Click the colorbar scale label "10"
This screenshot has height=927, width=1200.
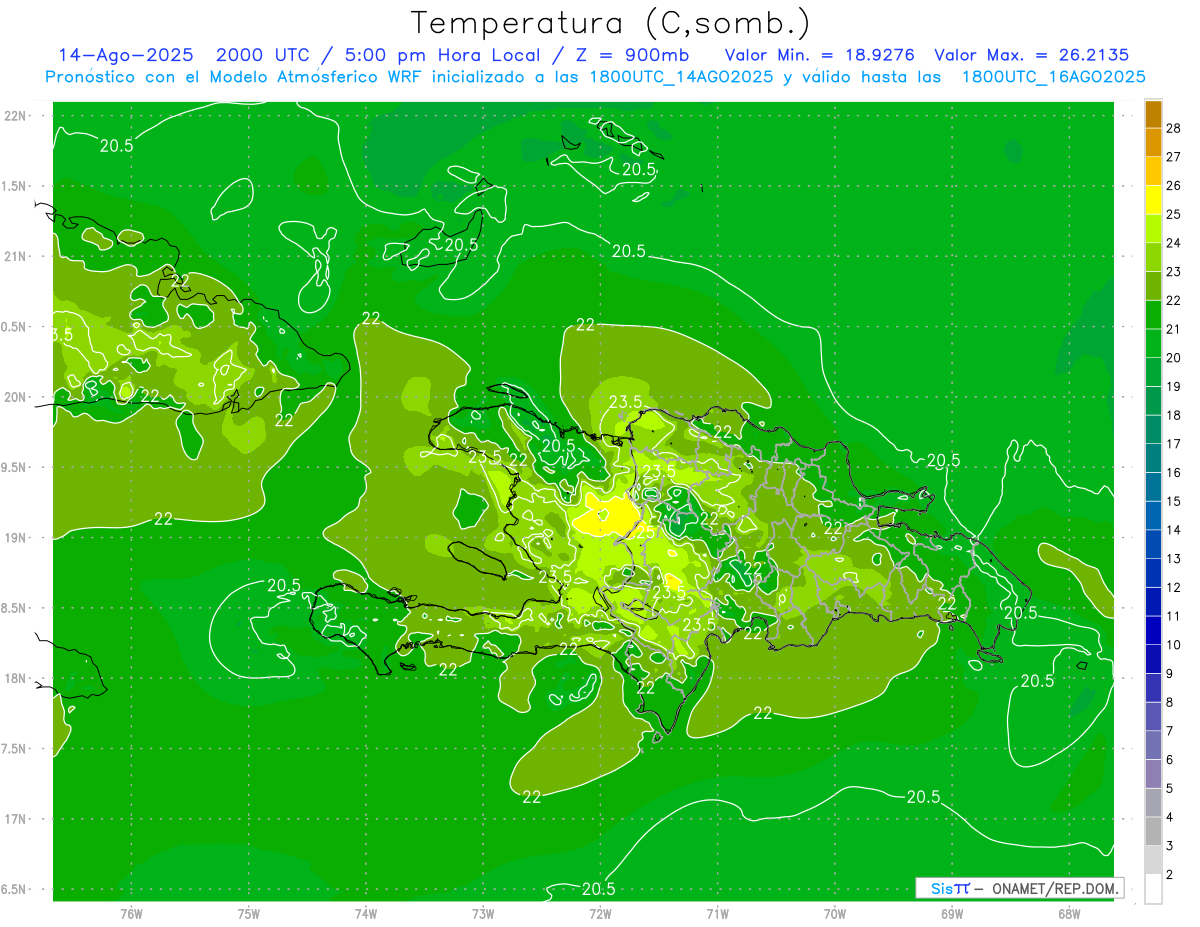tap(1174, 644)
